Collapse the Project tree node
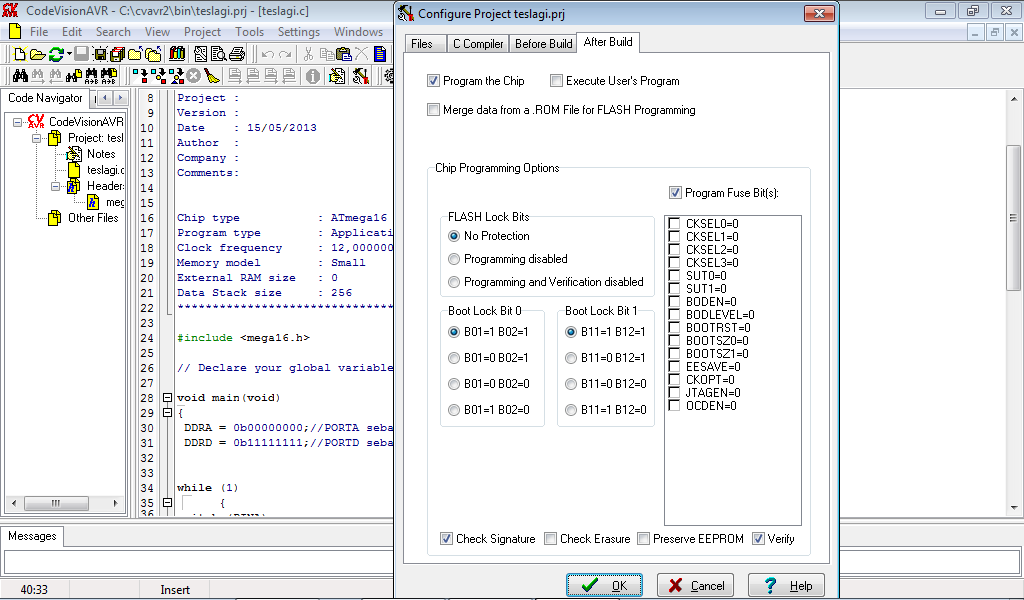This screenshot has height=600, width=1024. pos(37,138)
